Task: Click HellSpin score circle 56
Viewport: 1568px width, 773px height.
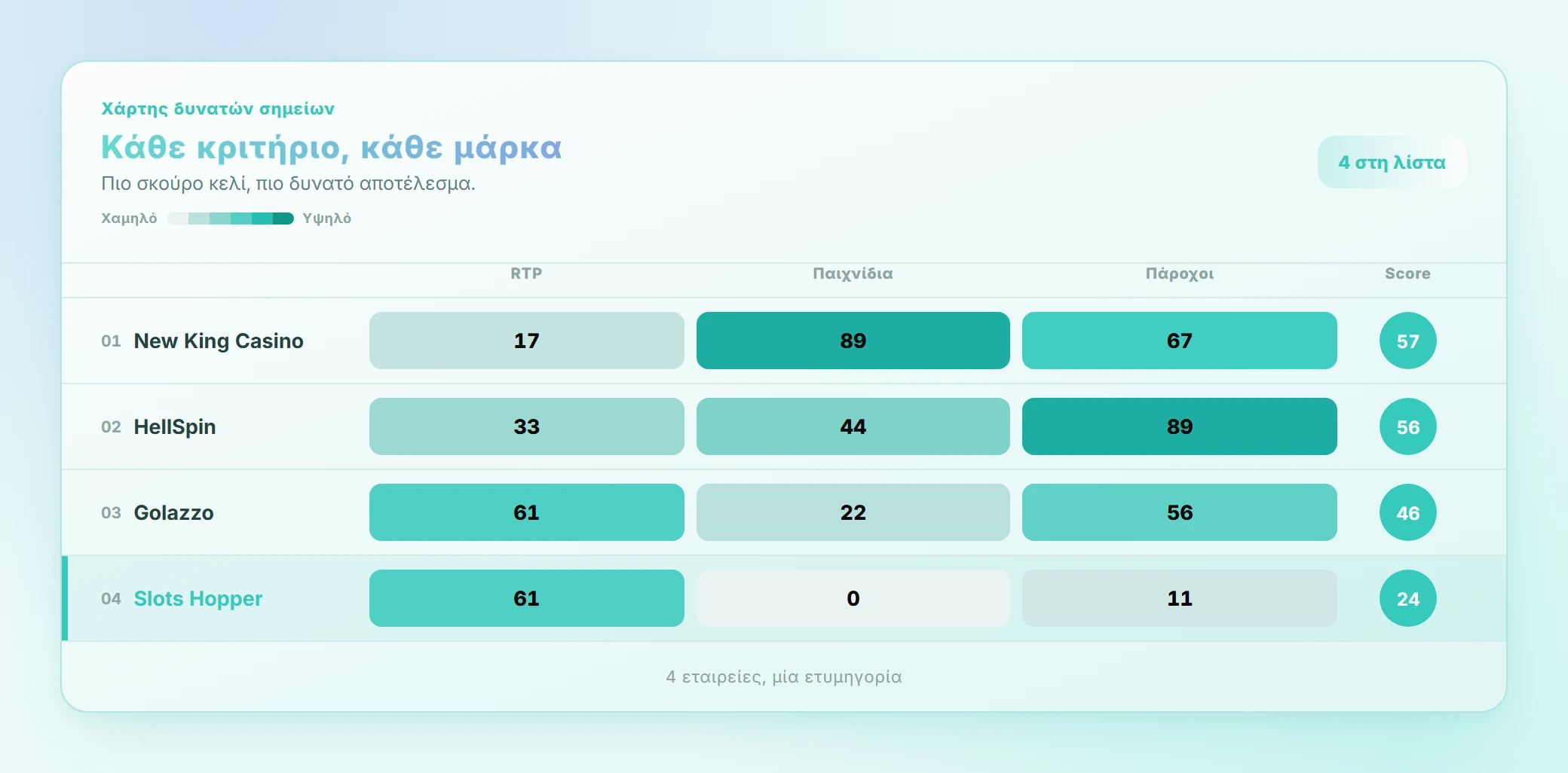Action: tap(1408, 426)
